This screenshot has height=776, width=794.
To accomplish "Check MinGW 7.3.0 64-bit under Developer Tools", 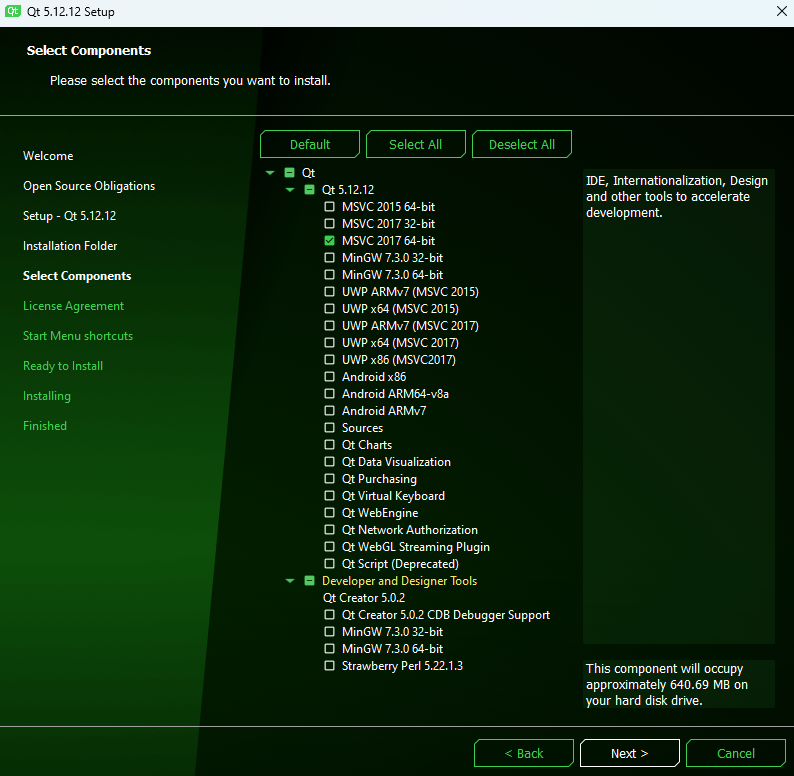I will [329, 649].
